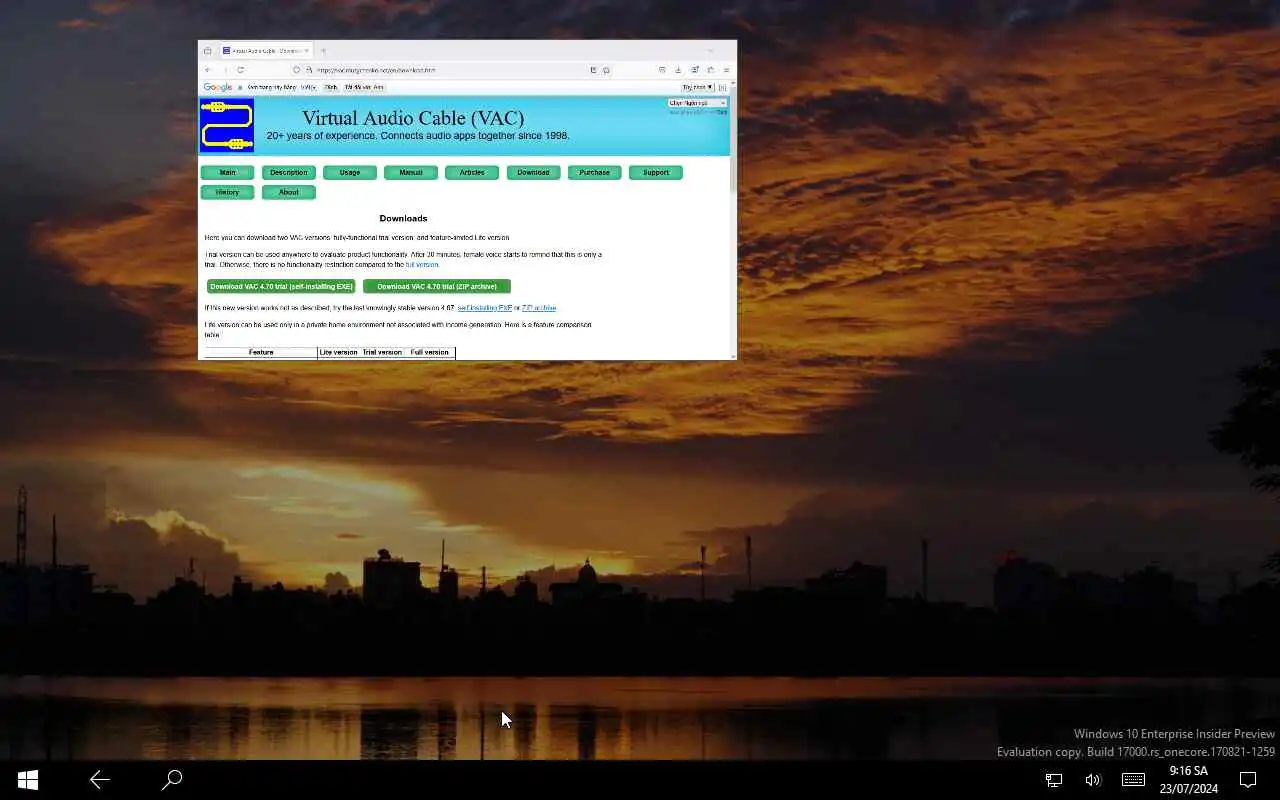Download VAC 4.70 trial self-installing EXE
The height and width of the screenshot is (800, 1280).
[281, 286]
